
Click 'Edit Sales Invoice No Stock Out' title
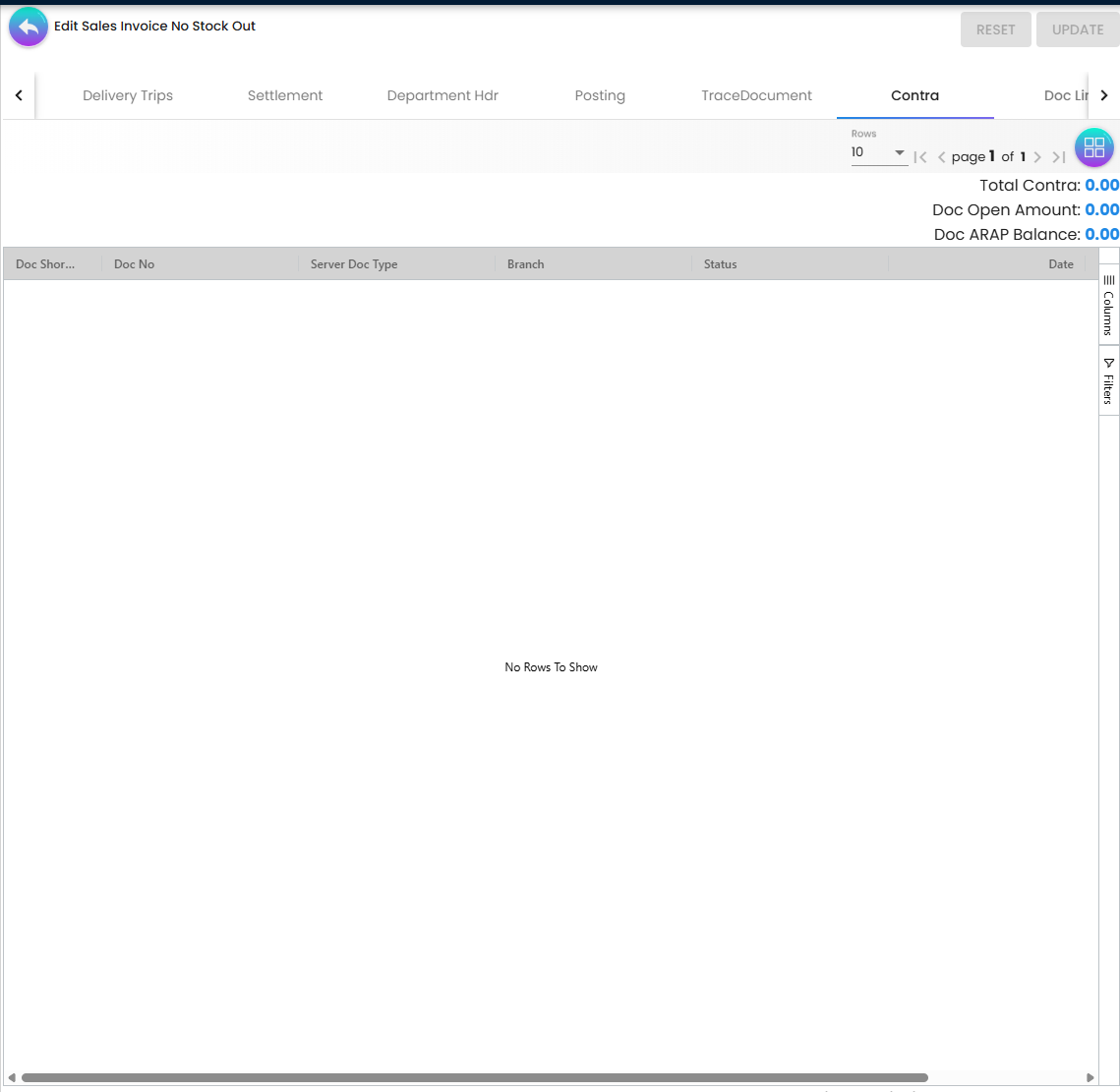[154, 26]
